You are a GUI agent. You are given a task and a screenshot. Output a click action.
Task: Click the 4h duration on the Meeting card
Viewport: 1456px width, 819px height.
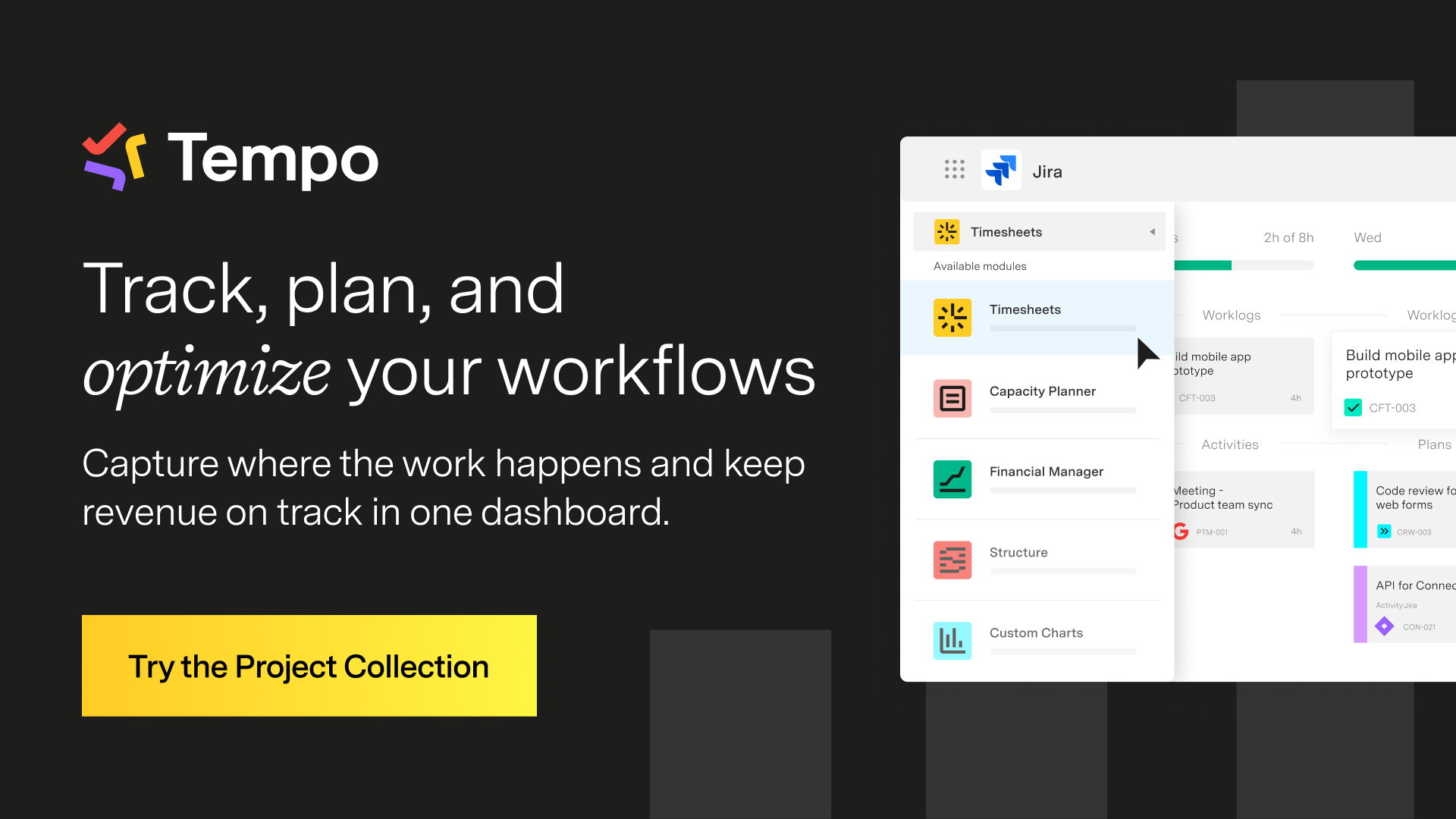point(1296,532)
